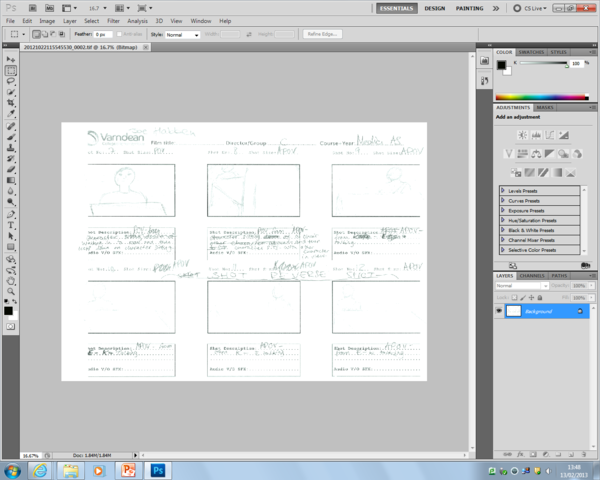Open the History panel icon in dock

[x=484, y=81]
